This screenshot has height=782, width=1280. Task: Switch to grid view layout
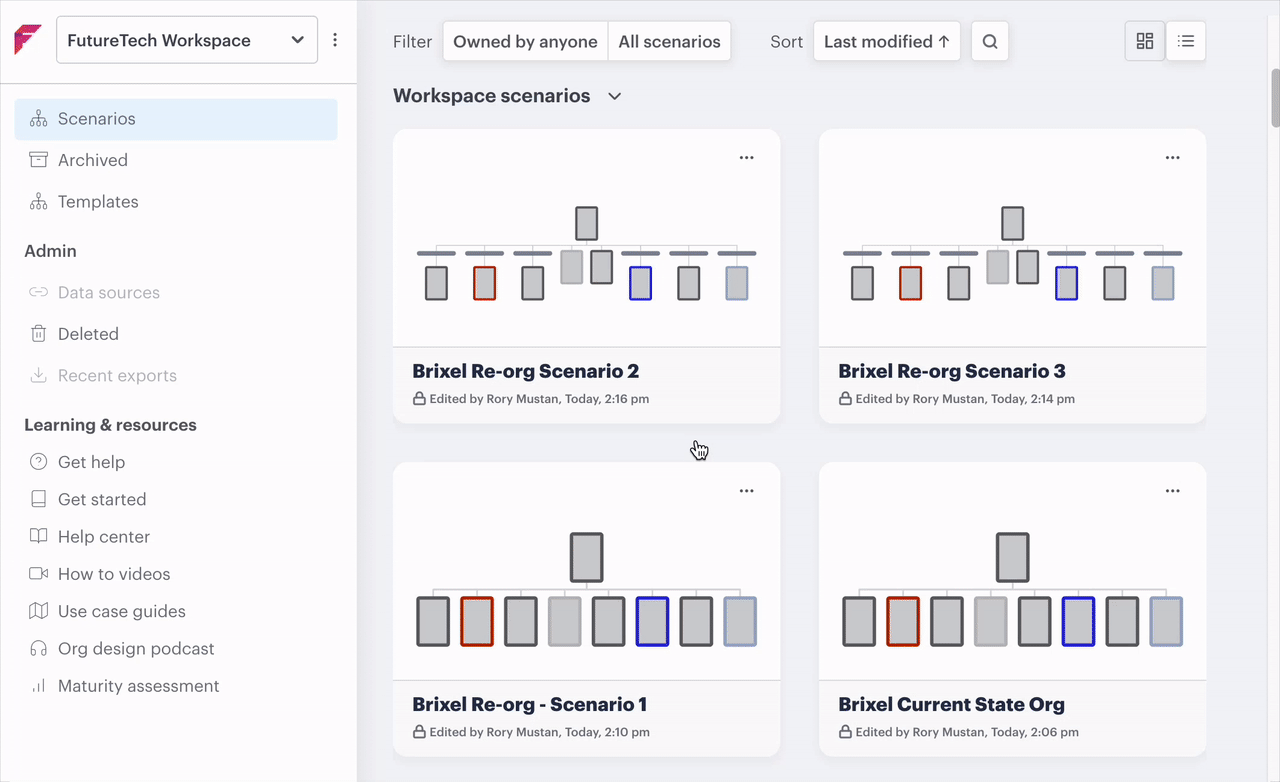coord(1145,42)
